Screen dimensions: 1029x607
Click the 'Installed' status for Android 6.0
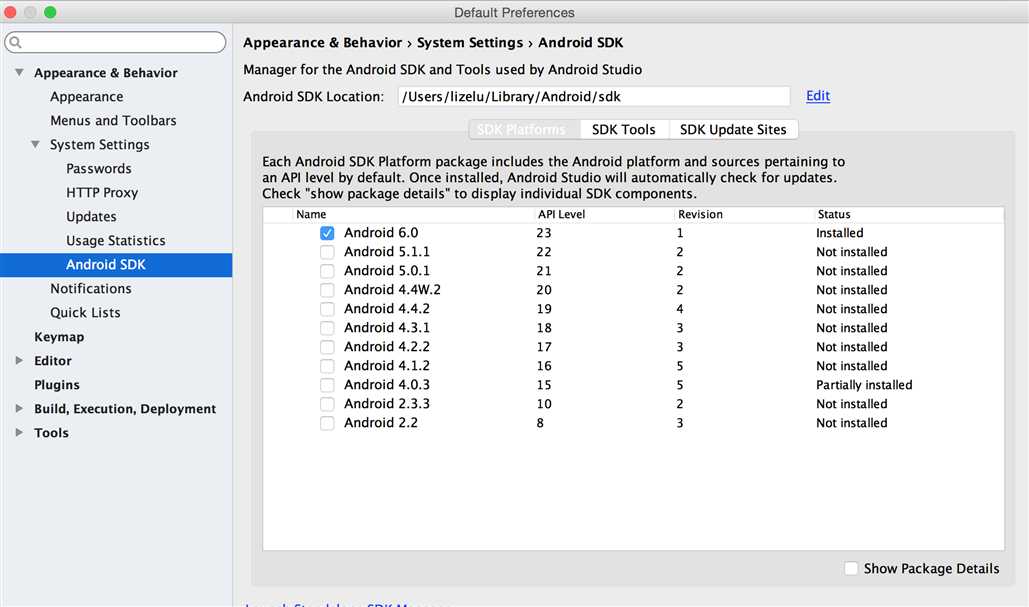[839, 233]
